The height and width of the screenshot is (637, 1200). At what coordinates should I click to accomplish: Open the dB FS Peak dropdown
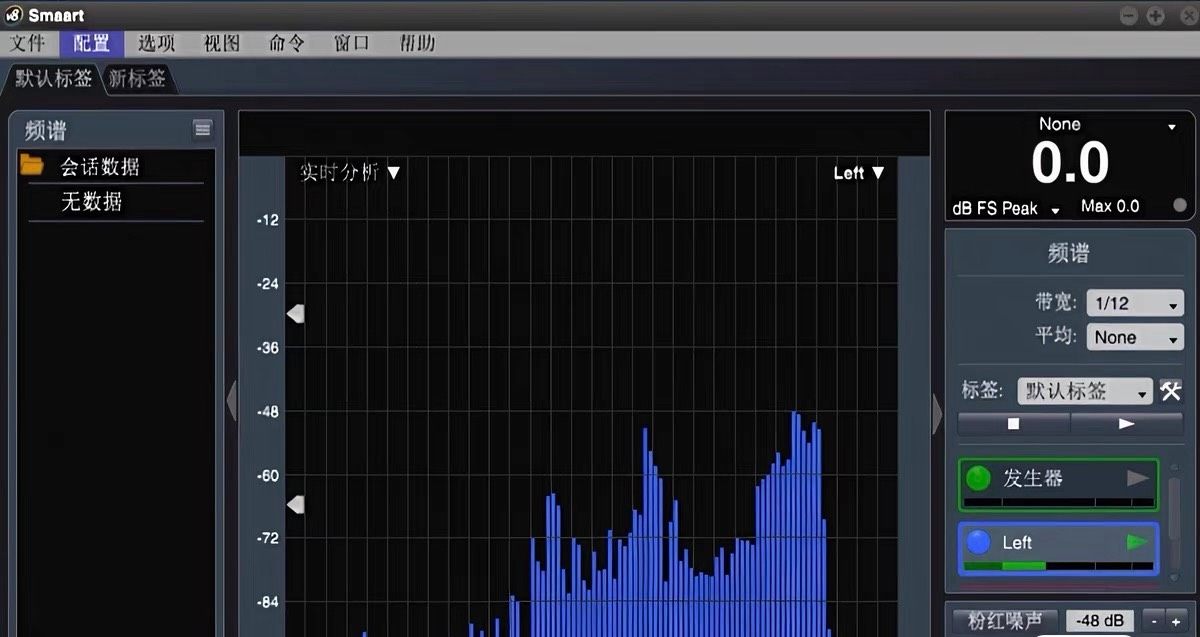point(1006,208)
